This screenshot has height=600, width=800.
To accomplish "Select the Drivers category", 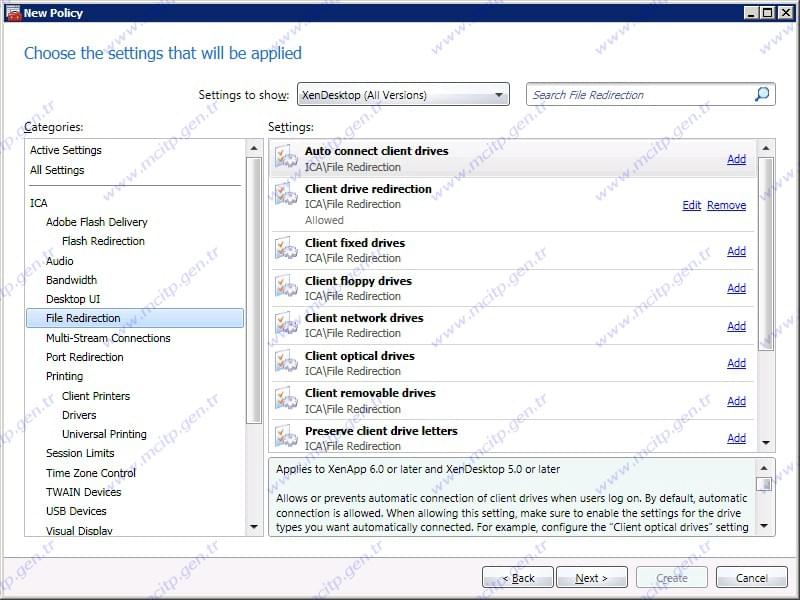I will (79, 415).
